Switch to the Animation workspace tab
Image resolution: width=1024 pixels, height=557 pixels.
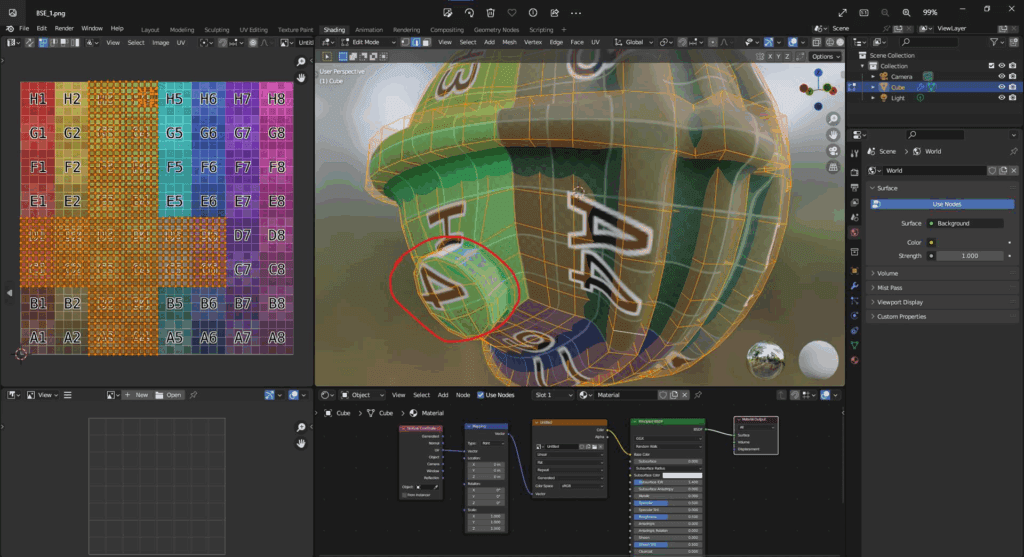[x=369, y=29]
